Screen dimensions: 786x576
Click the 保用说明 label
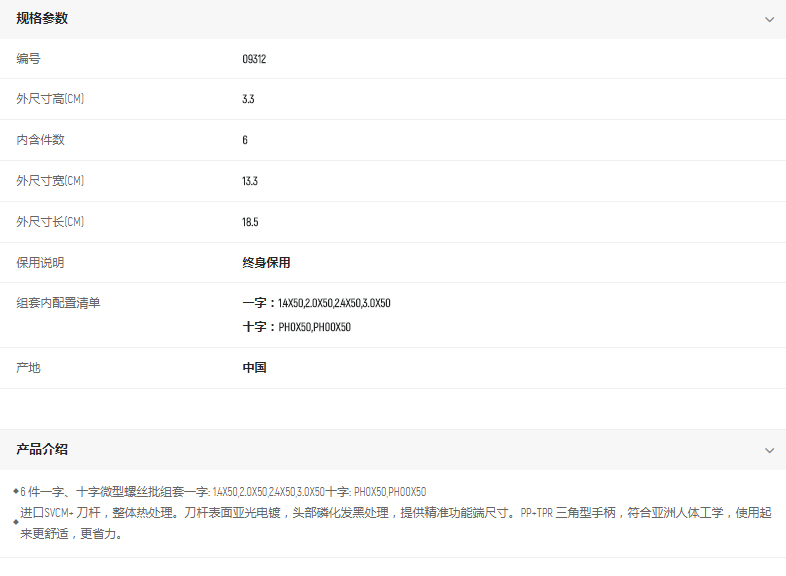tap(40, 263)
